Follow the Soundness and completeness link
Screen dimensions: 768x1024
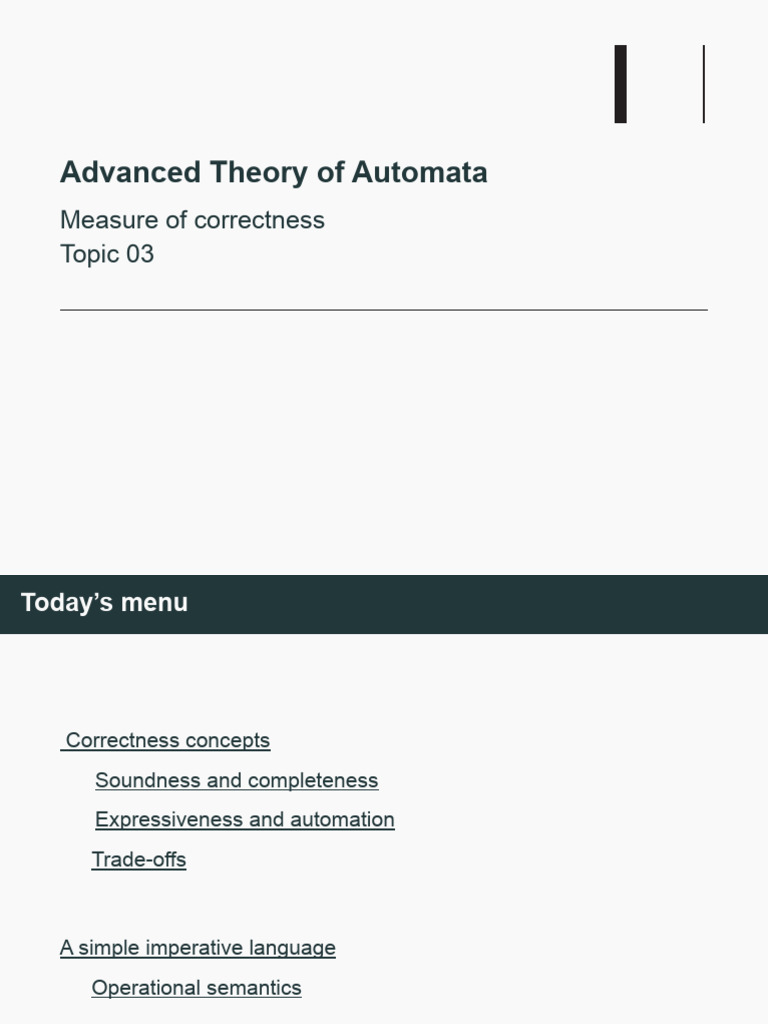(236, 780)
